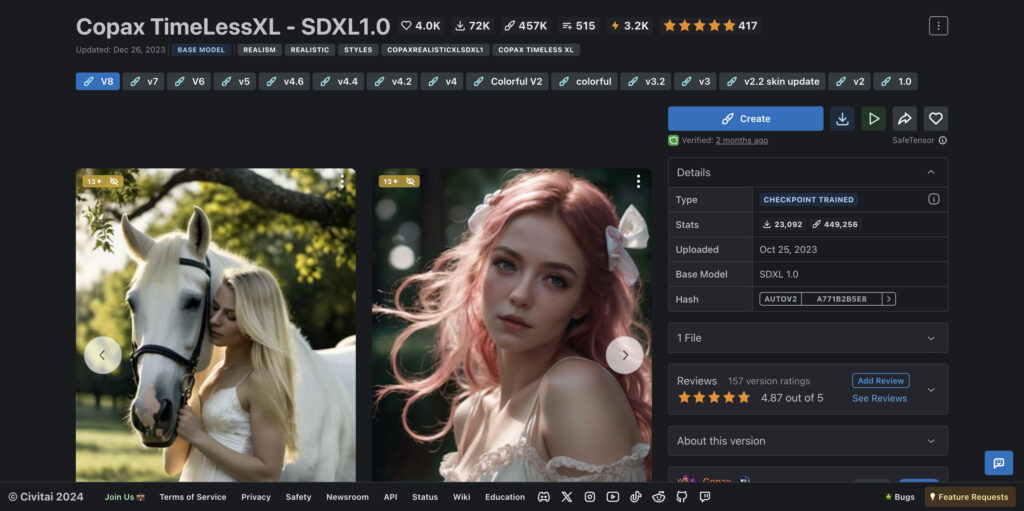Open the Newsroom footer link
Image resolution: width=1024 pixels, height=511 pixels.
tap(347, 497)
